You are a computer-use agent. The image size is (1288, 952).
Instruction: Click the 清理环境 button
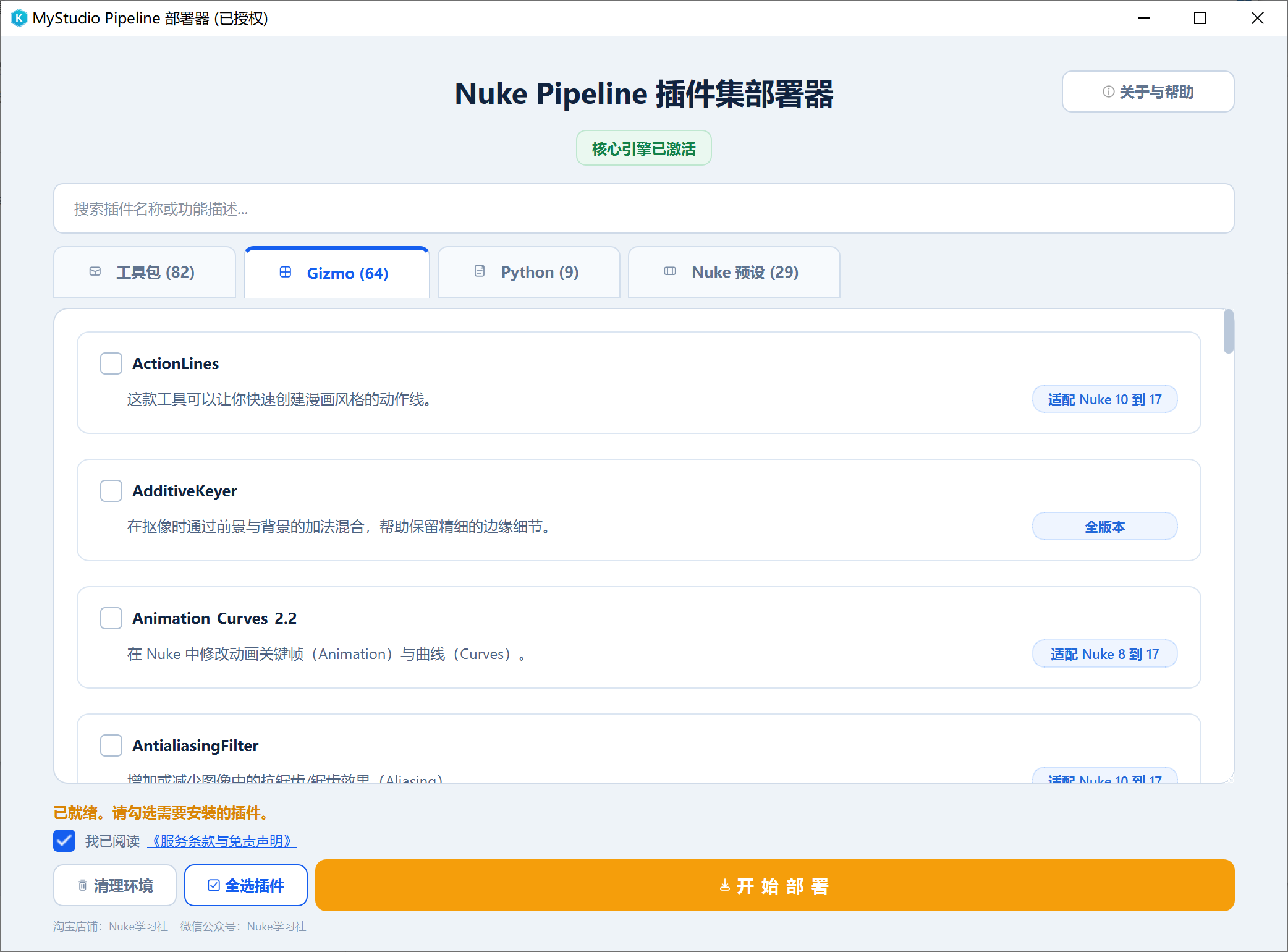click(x=115, y=885)
